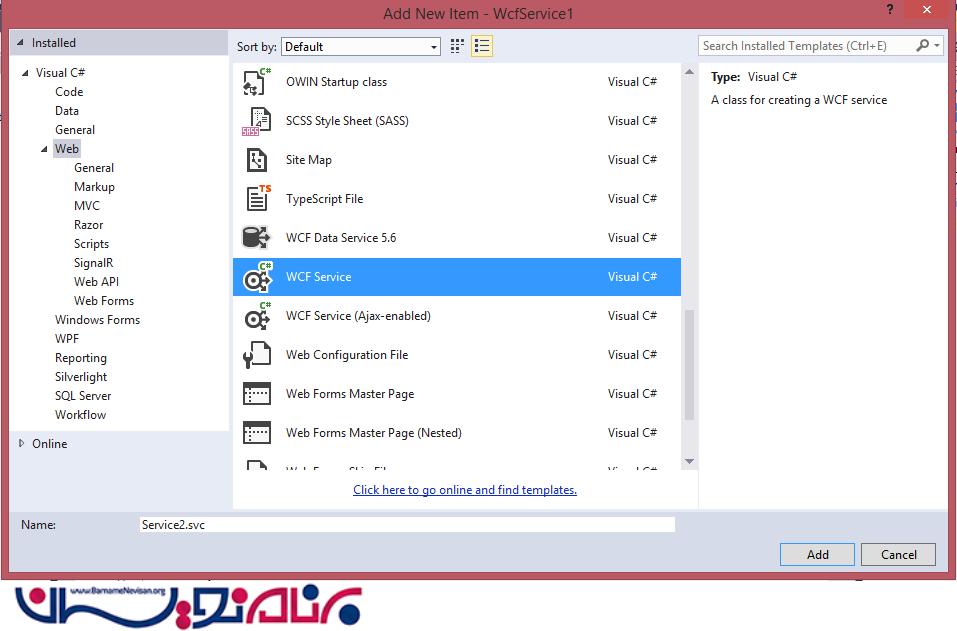Collapse the Visual C# tree node
957x631 pixels.
26,73
